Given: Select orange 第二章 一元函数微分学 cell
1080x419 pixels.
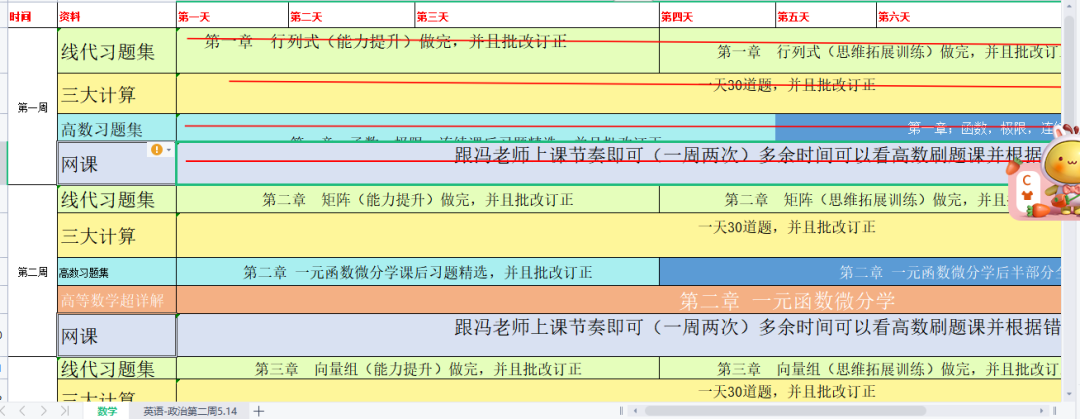Looking at the screenshot, I should point(618,300).
